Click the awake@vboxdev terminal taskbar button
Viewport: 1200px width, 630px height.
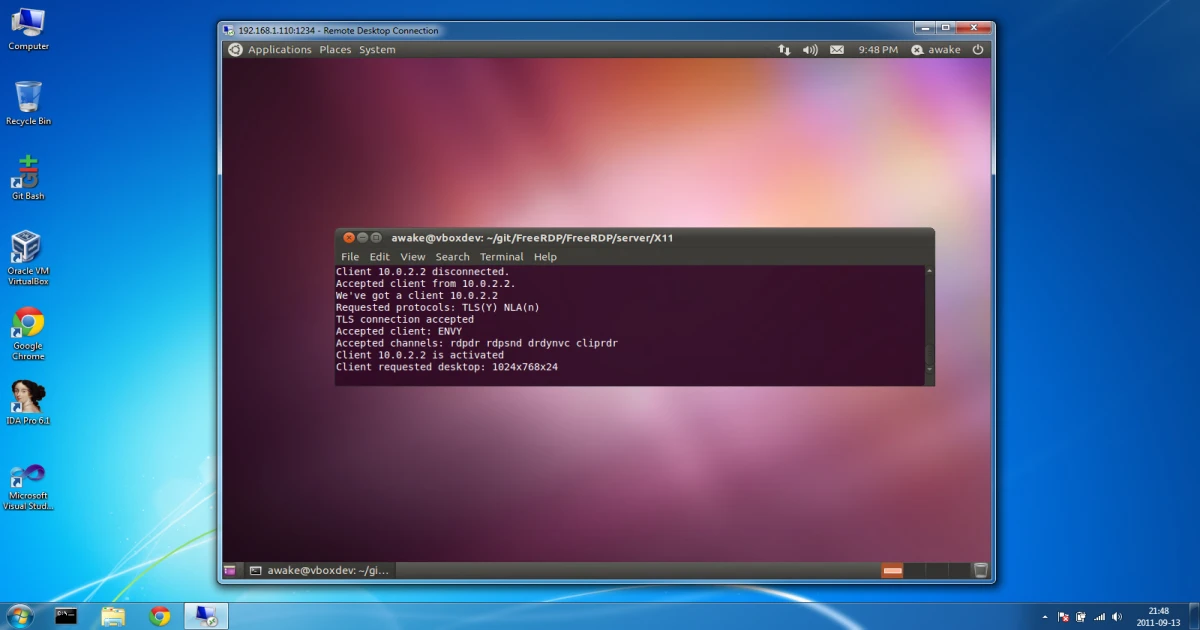(320, 571)
